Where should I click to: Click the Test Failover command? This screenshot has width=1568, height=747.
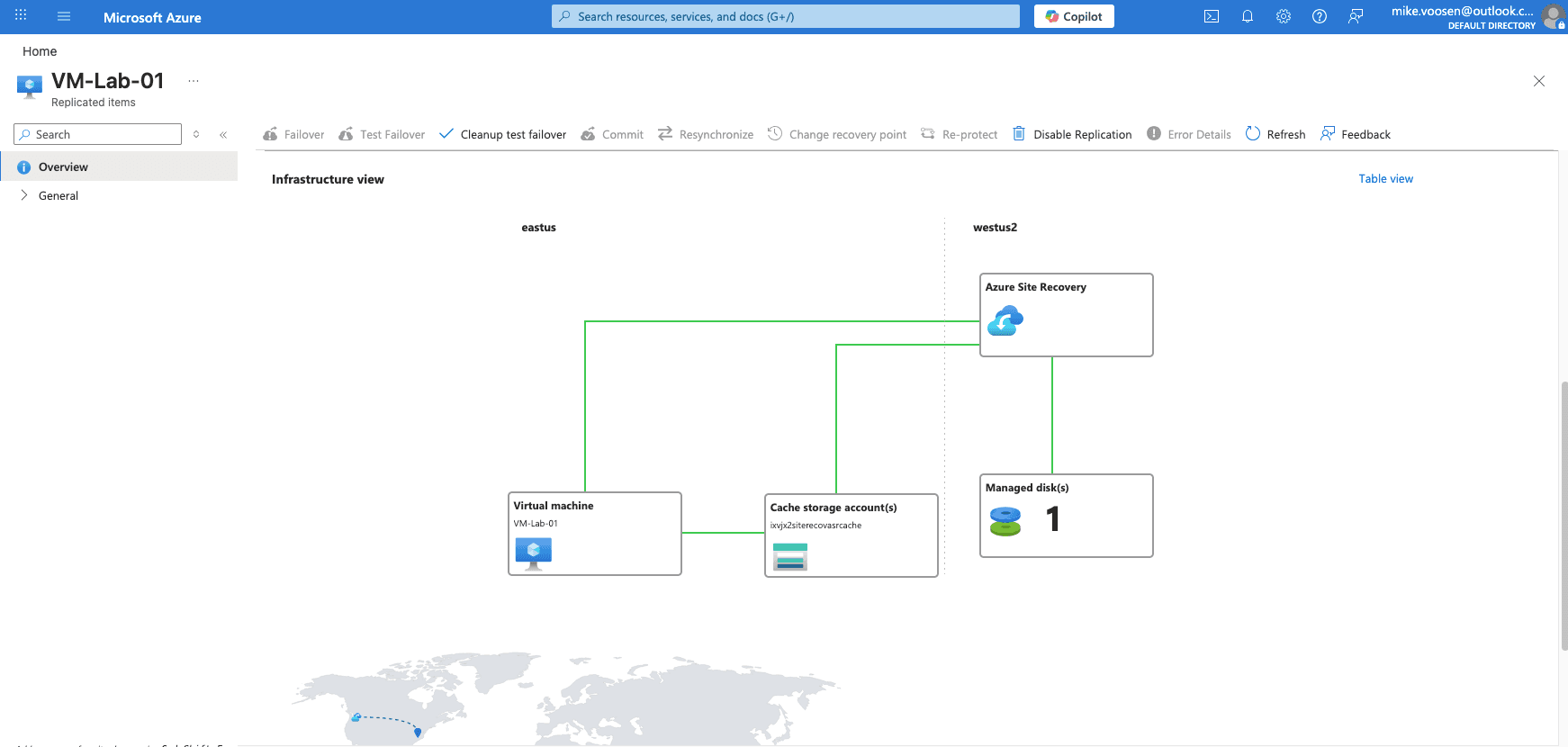[x=382, y=134]
